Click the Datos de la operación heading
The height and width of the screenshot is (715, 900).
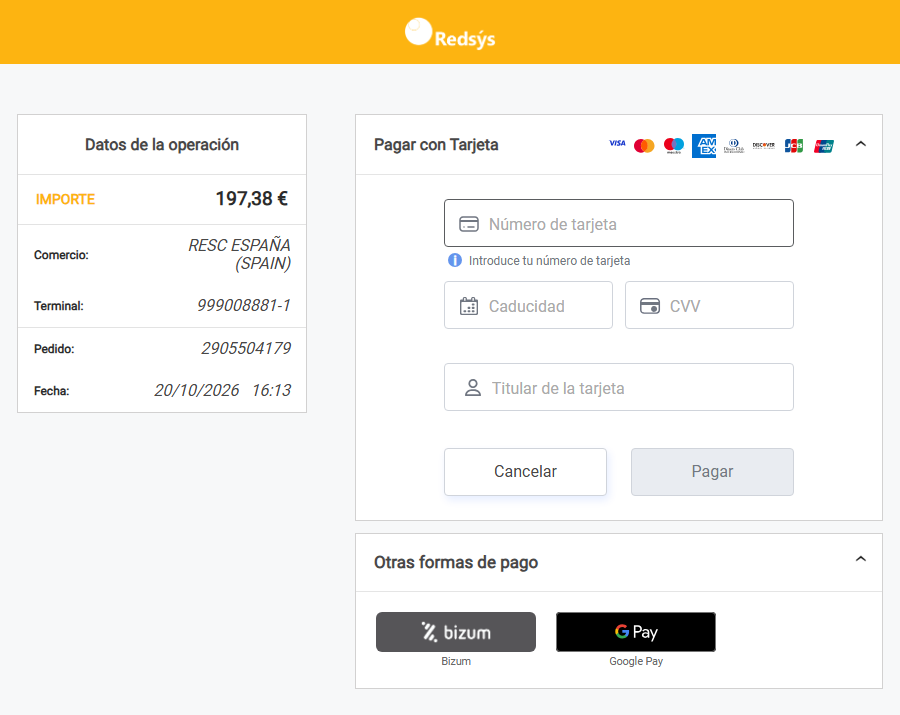[162, 145]
